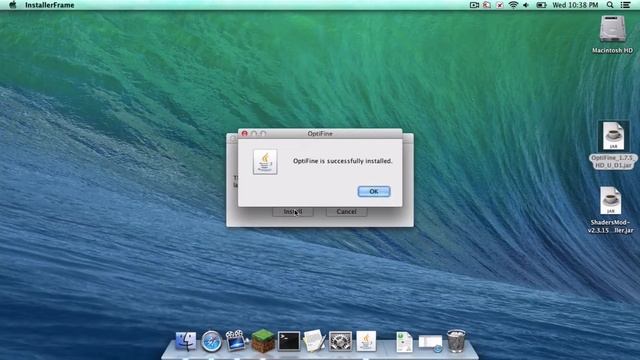Image resolution: width=640 pixels, height=360 pixels.
Task: Click the Java icon in the dialog
Action: tap(265, 162)
